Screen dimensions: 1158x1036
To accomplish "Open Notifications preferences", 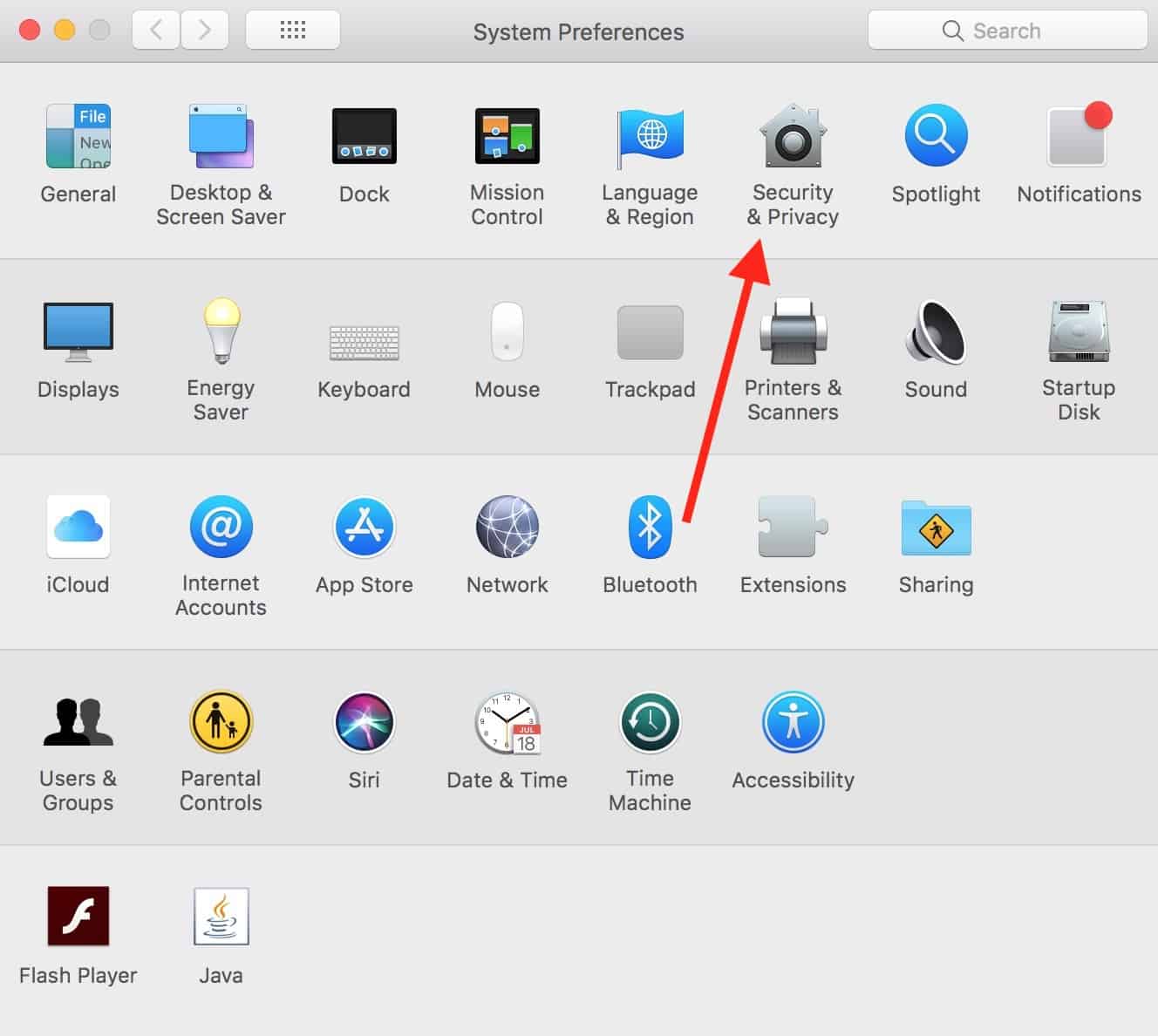I will (x=1079, y=137).
